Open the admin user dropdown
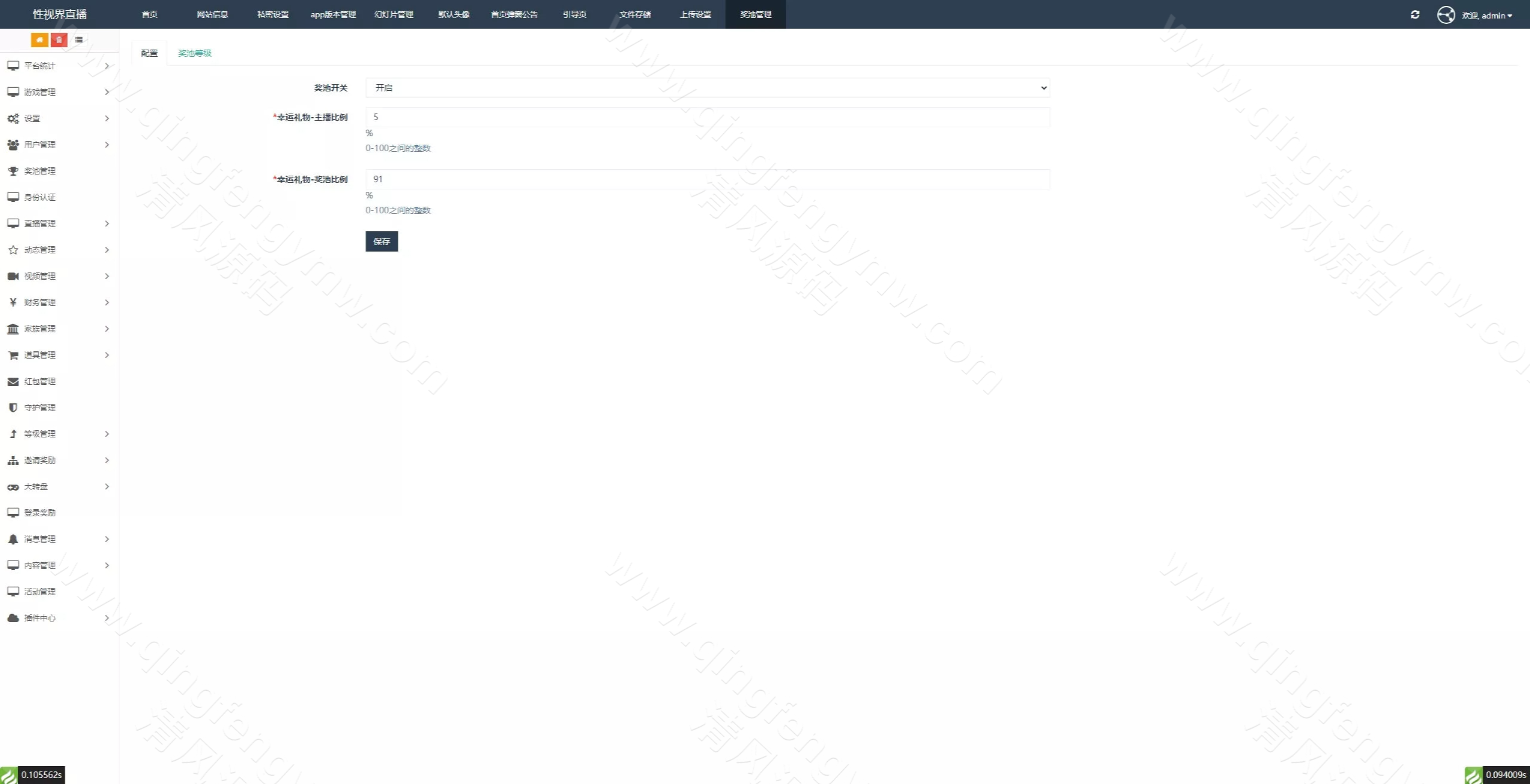Image resolution: width=1530 pixels, height=784 pixels. pyautogui.click(x=1487, y=16)
